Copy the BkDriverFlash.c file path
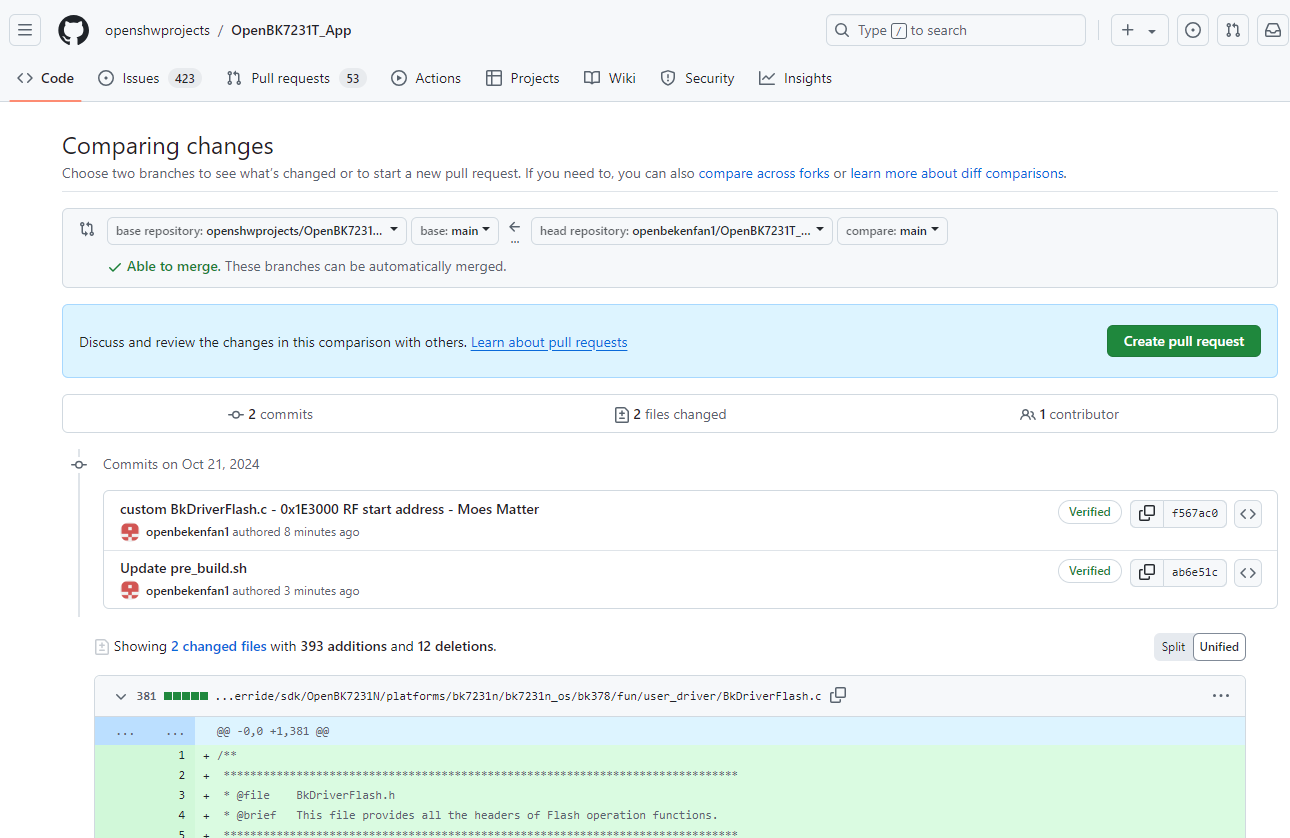 [x=838, y=695]
